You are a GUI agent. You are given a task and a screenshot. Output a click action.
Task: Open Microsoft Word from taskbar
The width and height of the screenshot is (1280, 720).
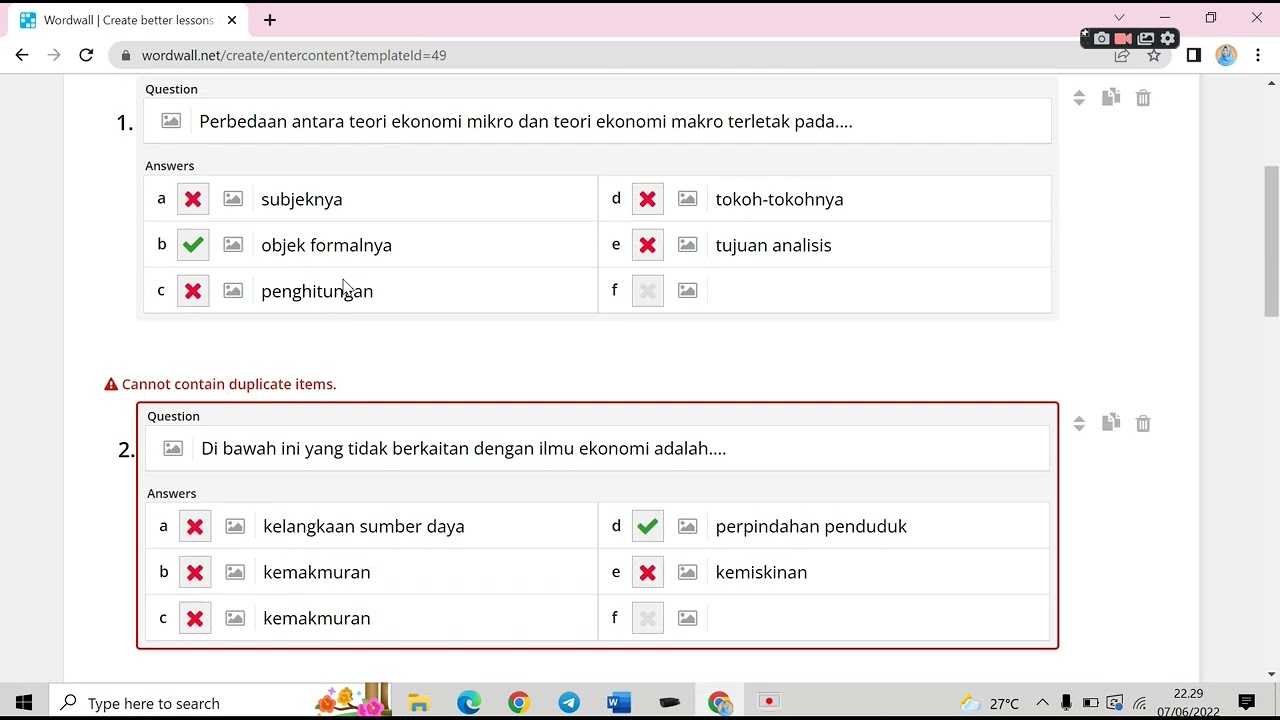point(619,703)
